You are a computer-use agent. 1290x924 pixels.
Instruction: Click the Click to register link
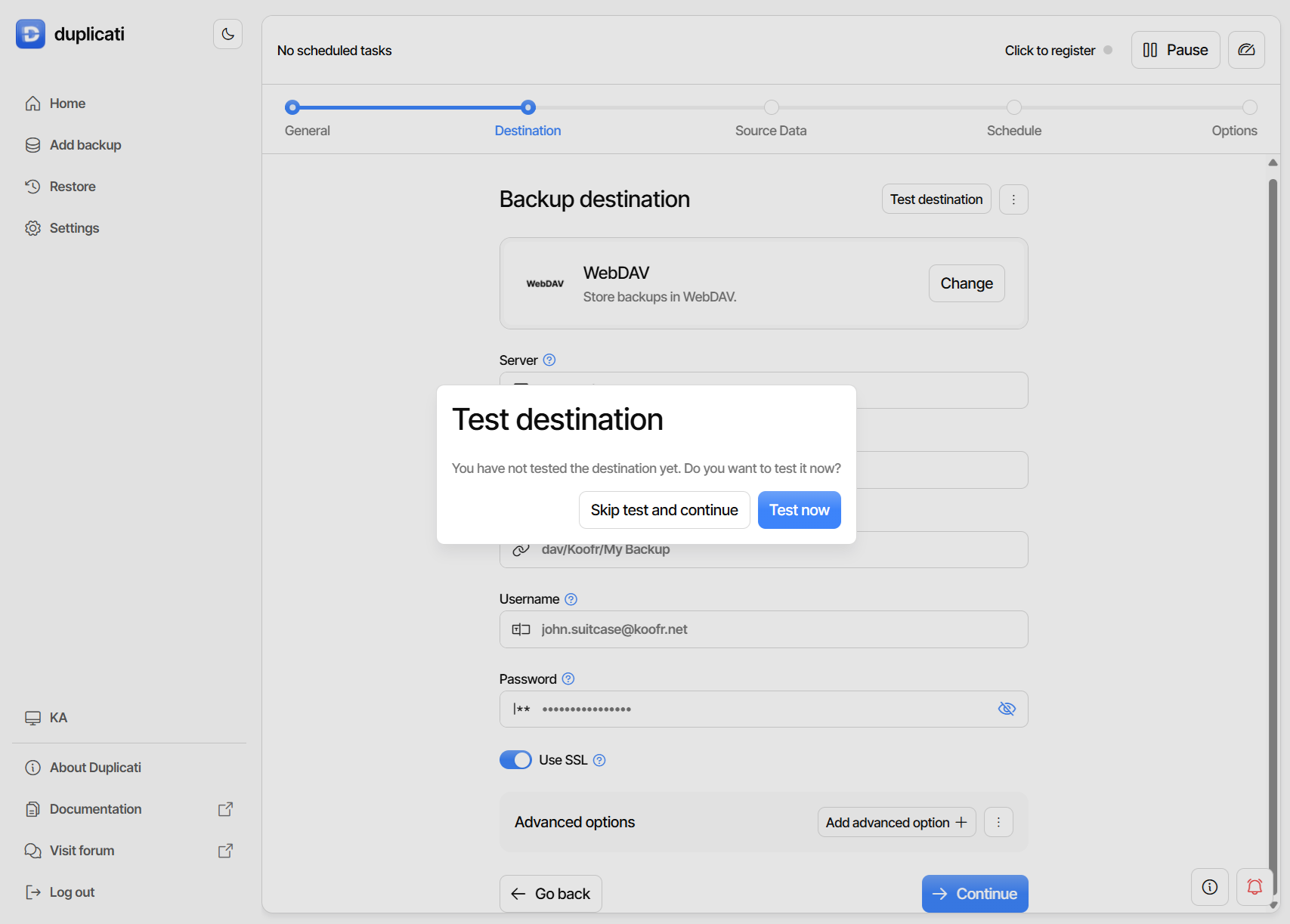tap(1049, 50)
